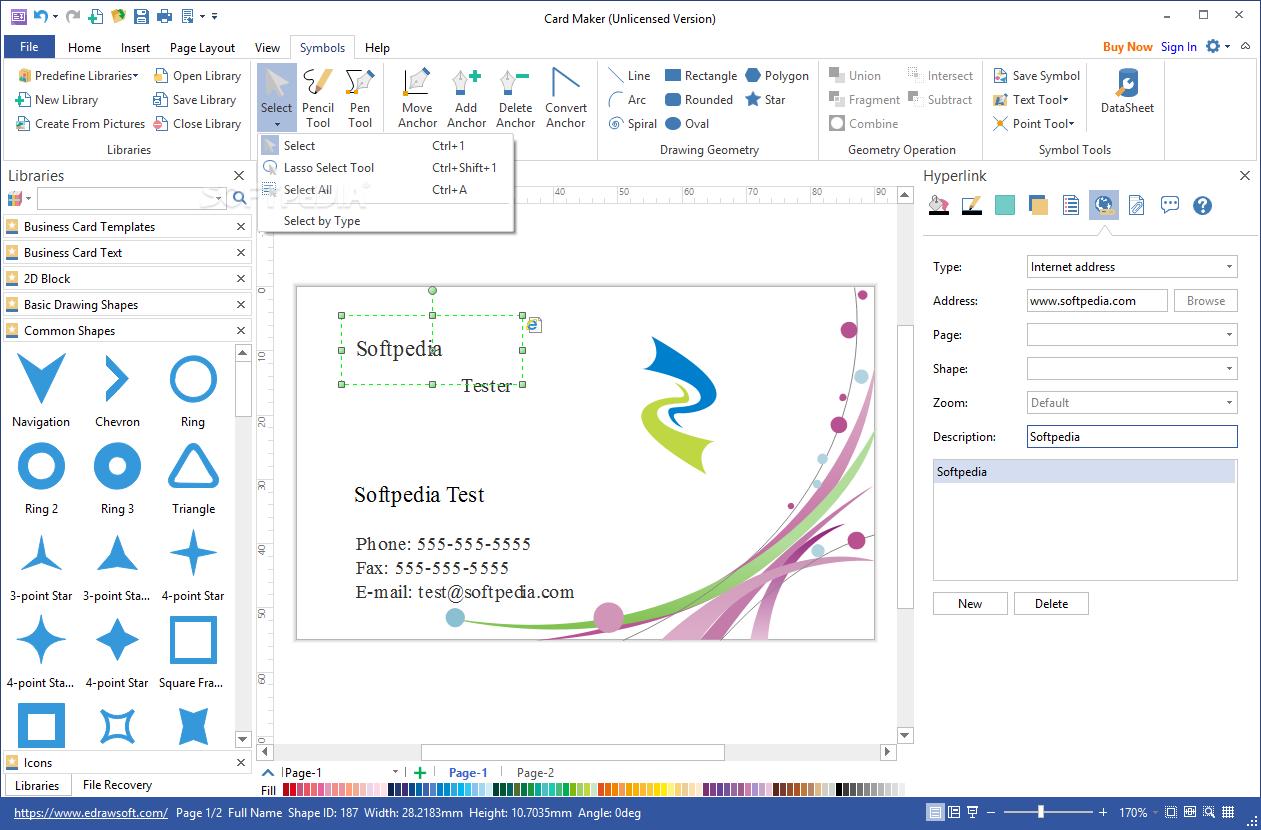1261x830 pixels.
Task: Select the Polygon geometry tool
Action: [777, 76]
